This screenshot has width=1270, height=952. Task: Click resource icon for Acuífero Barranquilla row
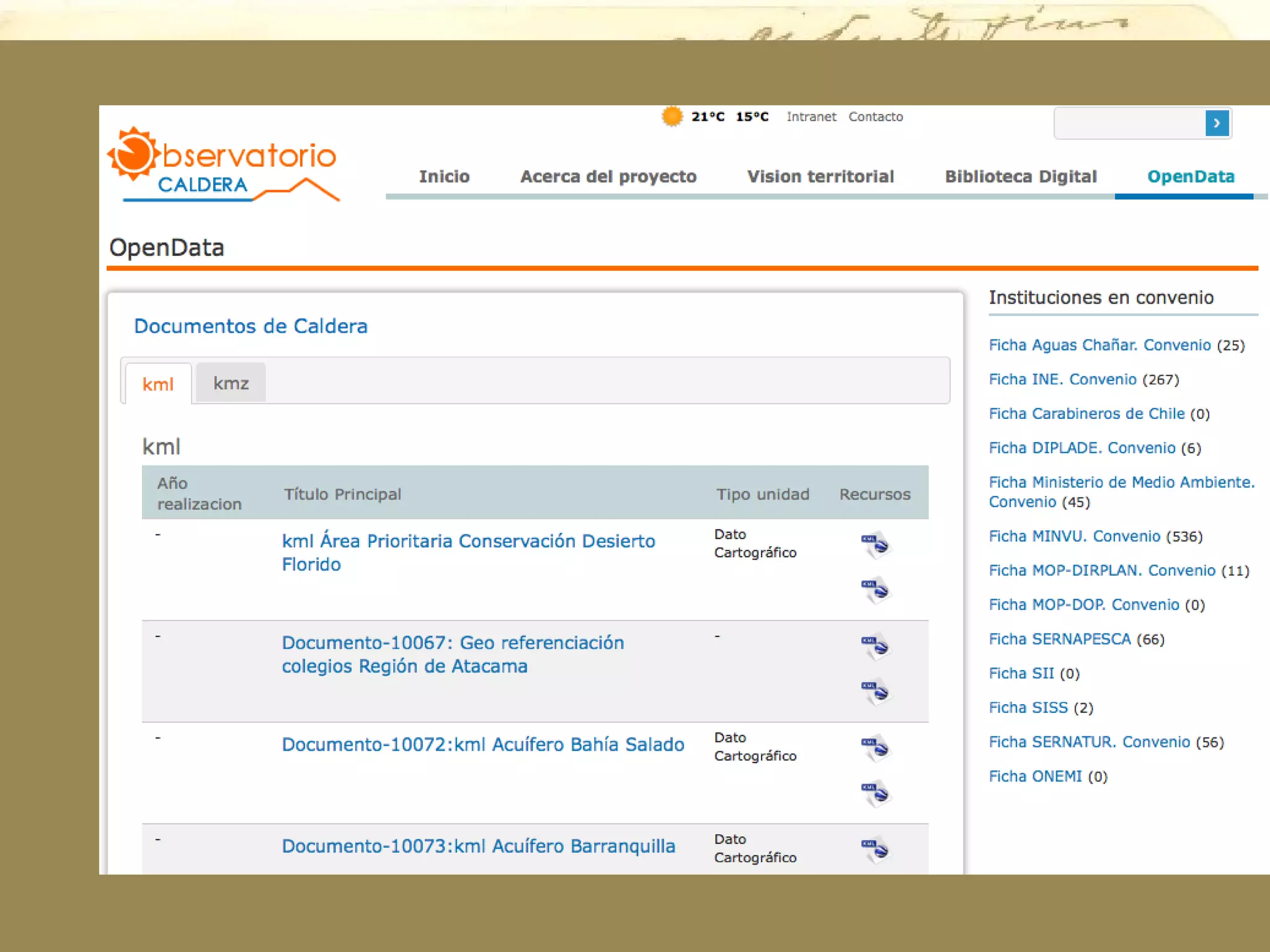(x=875, y=849)
